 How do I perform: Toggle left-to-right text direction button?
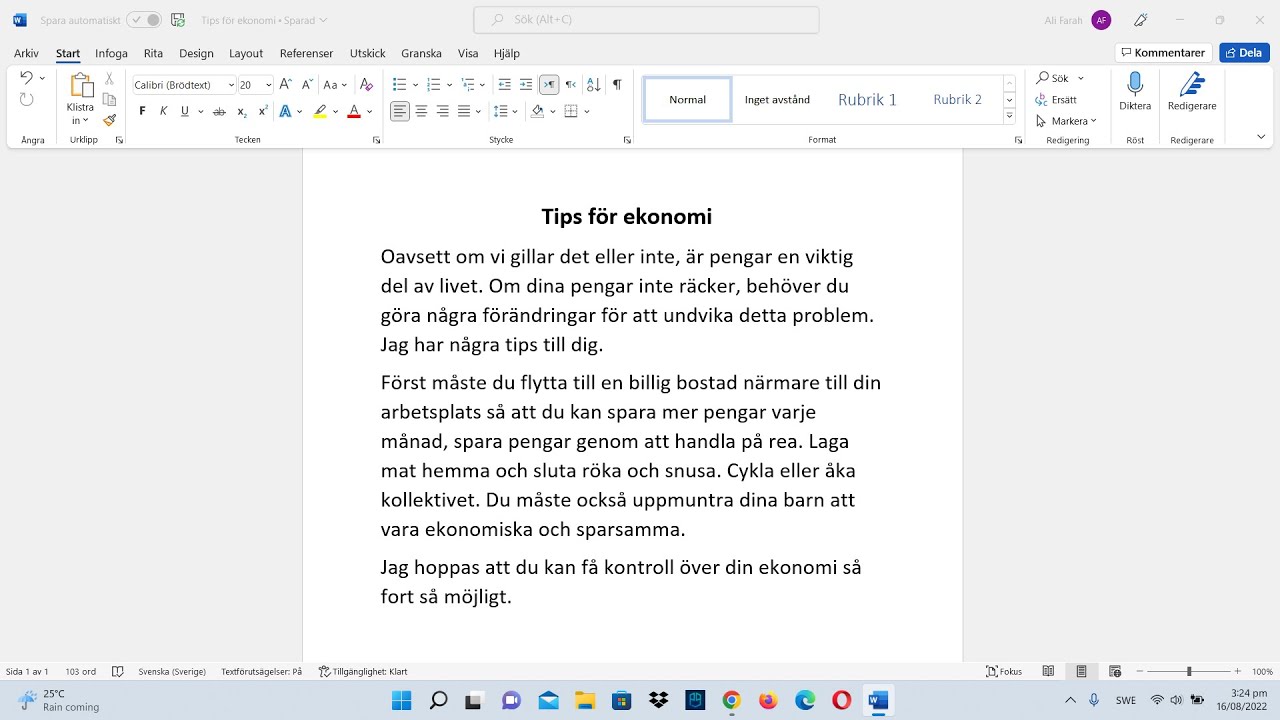[x=548, y=85]
